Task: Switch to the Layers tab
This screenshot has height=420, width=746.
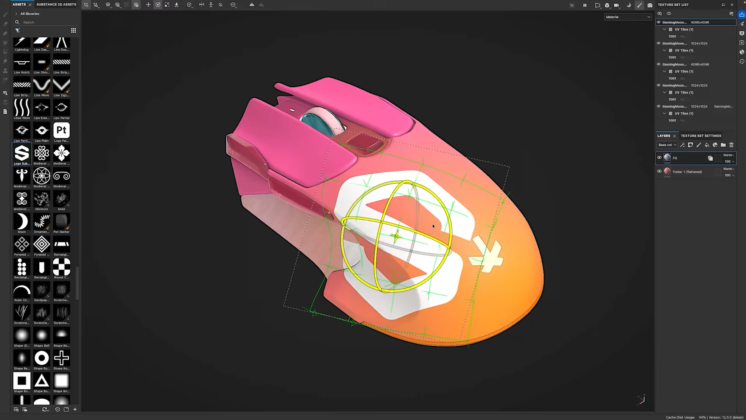Action: click(x=664, y=136)
